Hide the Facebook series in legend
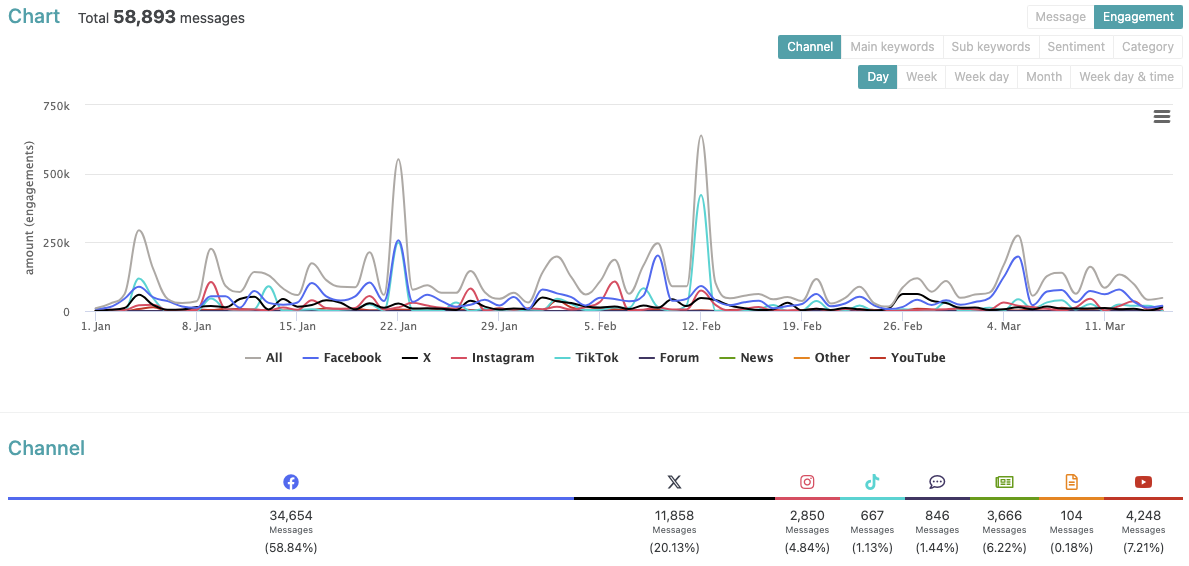 (x=342, y=358)
